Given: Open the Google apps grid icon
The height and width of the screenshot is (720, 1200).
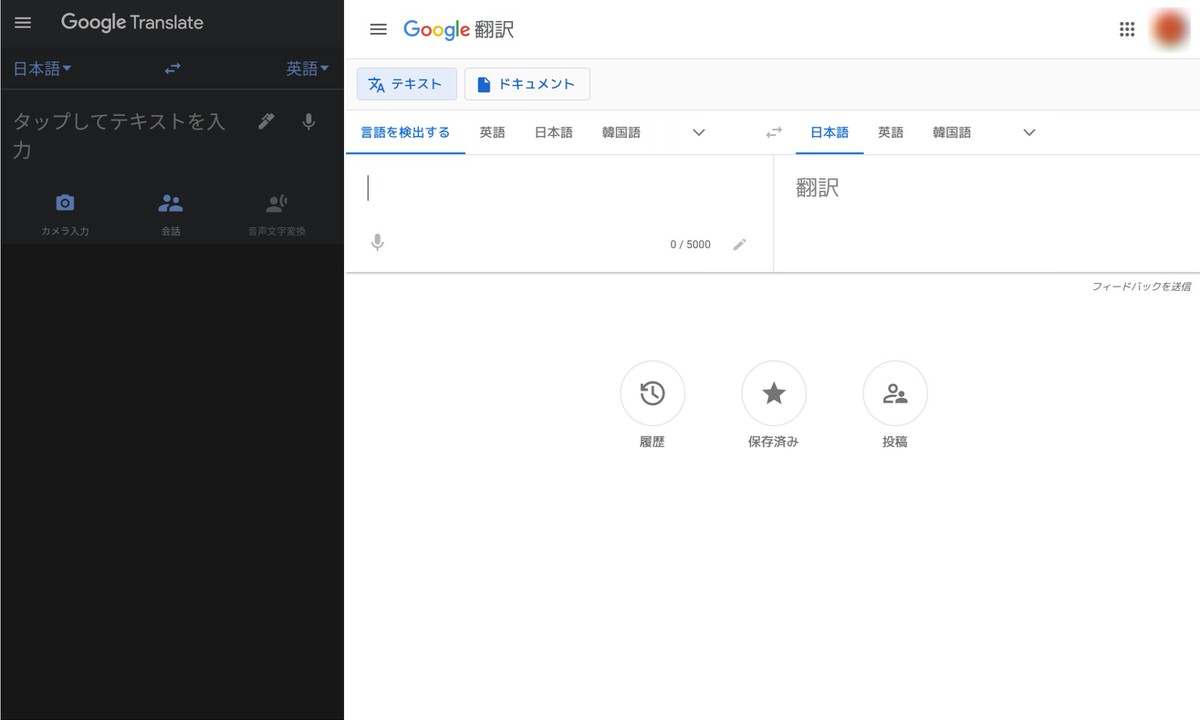Looking at the screenshot, I should pos(1127,29).
